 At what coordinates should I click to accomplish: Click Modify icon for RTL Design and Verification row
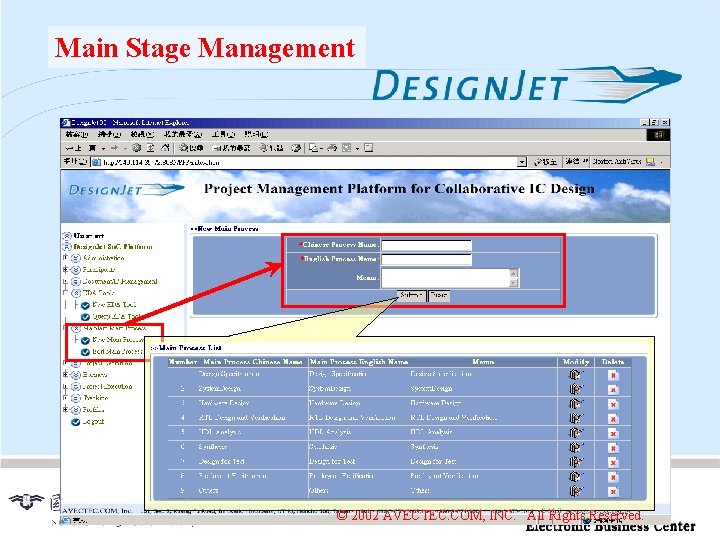(x=576, y=418)
